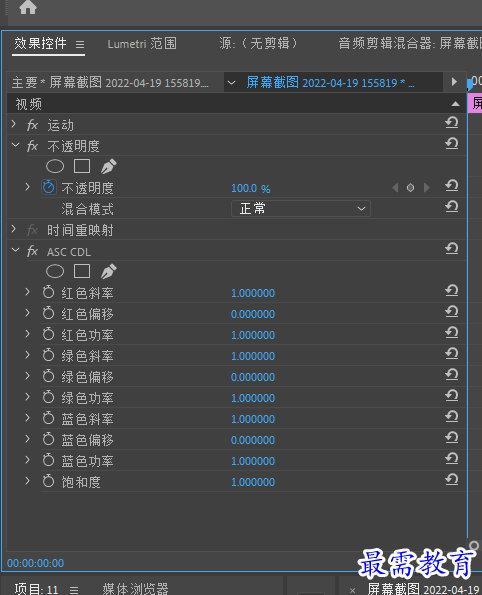Toggle animation stopwatch for 绿色斜率
This screenshot has width=482, height=595.
(49, 355)
